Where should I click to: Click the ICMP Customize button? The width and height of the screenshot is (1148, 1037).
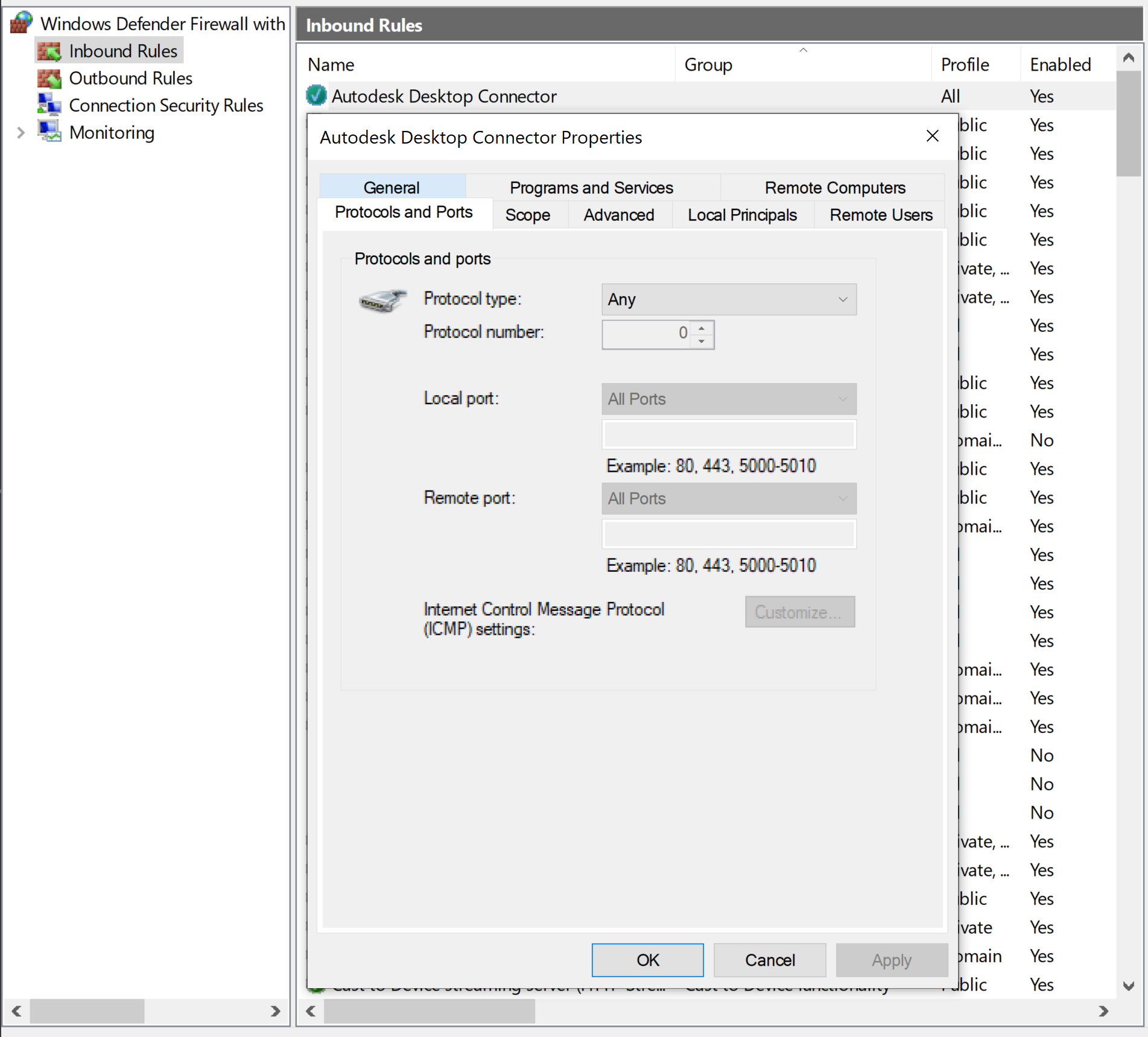(799, 612)
